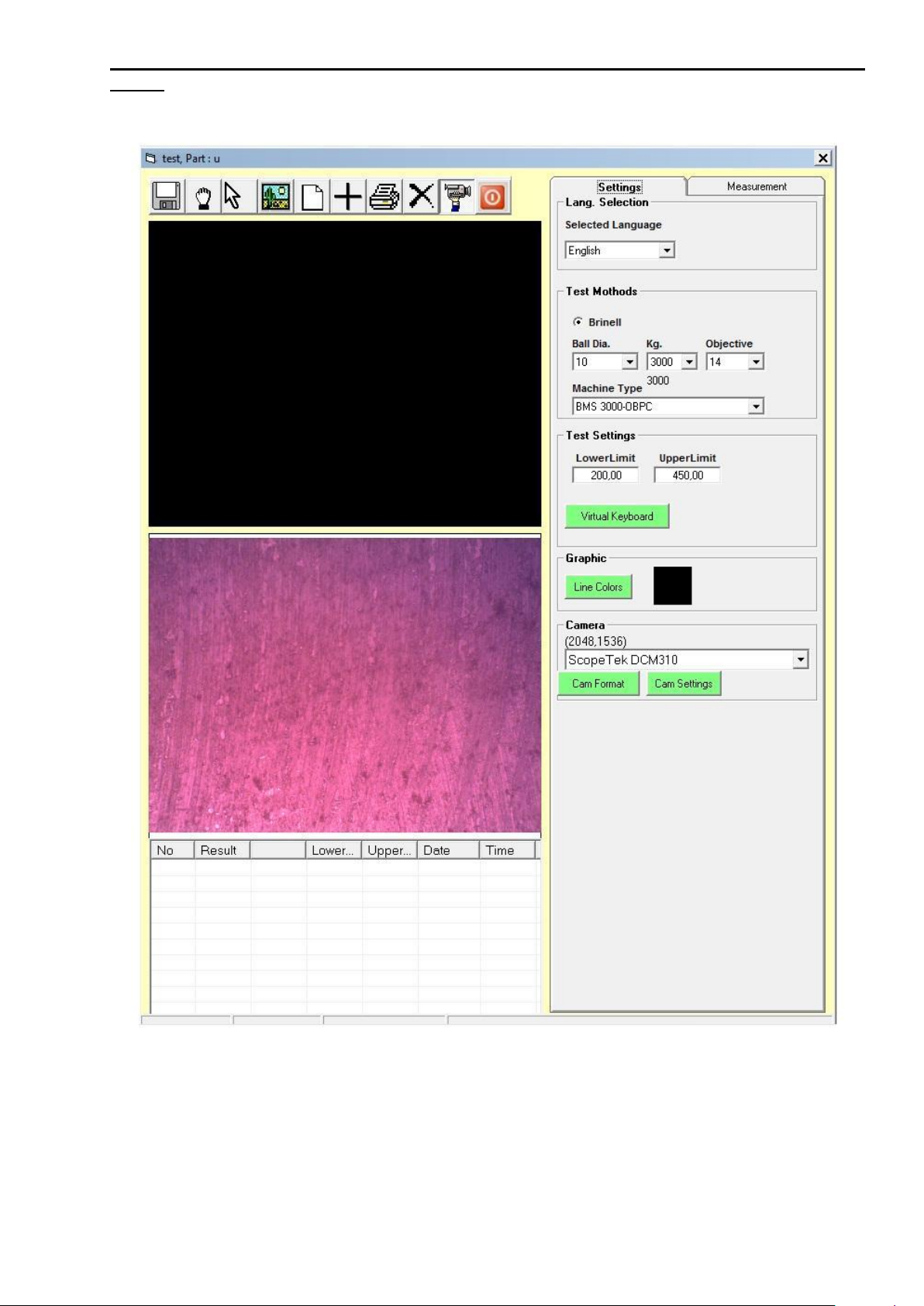
Task: Click the LowerLimit input field
Action: (605, 475)
